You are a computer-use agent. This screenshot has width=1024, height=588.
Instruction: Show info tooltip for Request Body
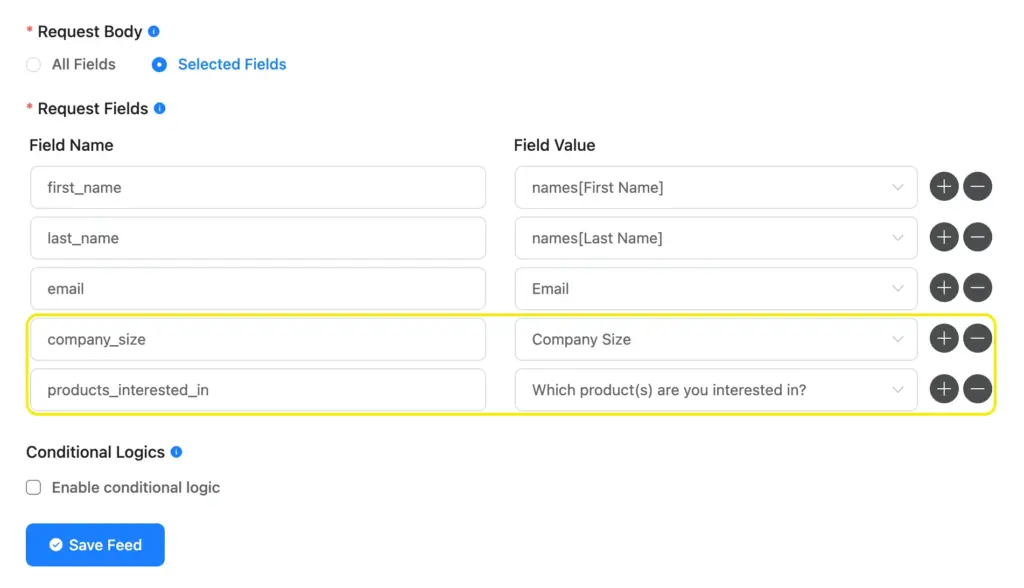coord(153,31)
